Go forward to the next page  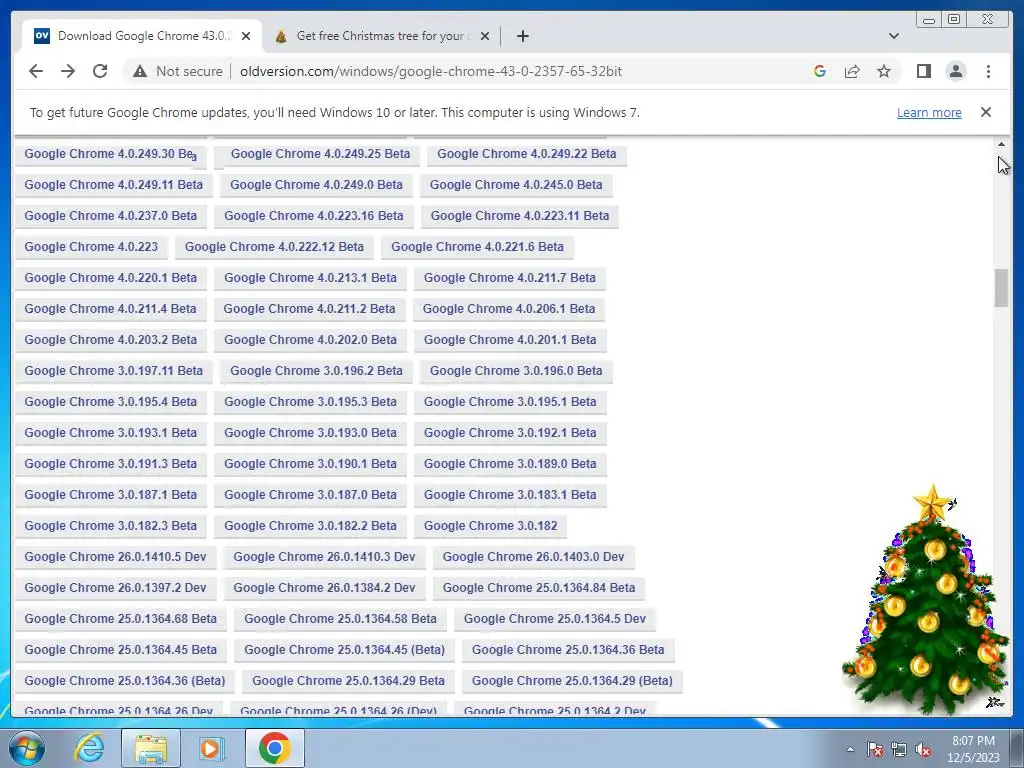(68, 71)
